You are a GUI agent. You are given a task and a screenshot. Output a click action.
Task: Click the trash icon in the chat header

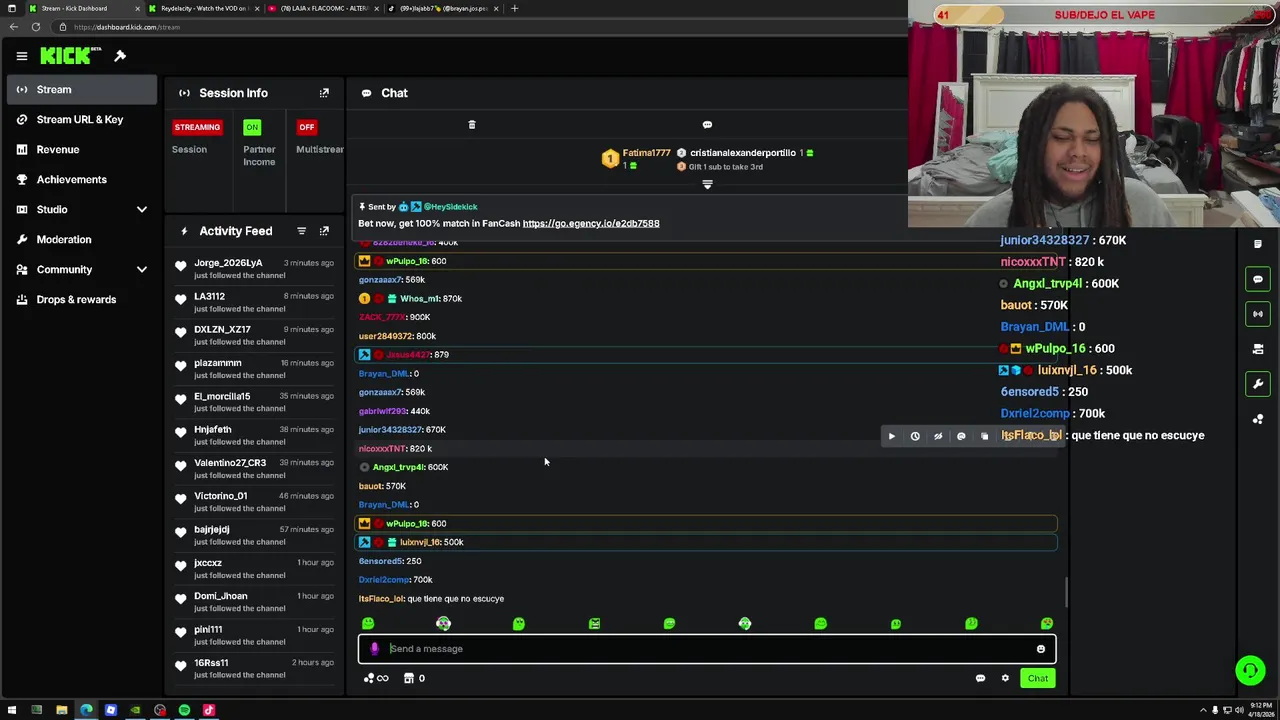[472, 125]
